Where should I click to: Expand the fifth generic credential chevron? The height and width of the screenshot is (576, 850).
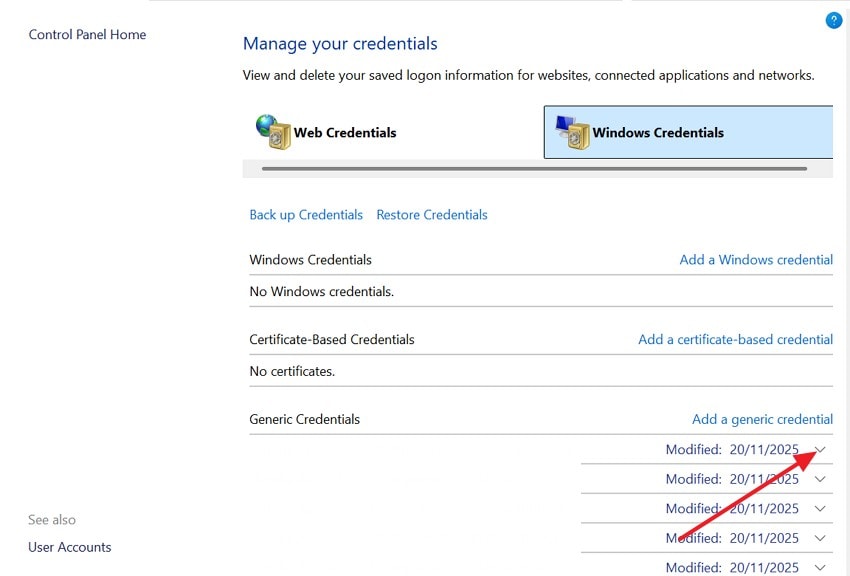[820, 567]
